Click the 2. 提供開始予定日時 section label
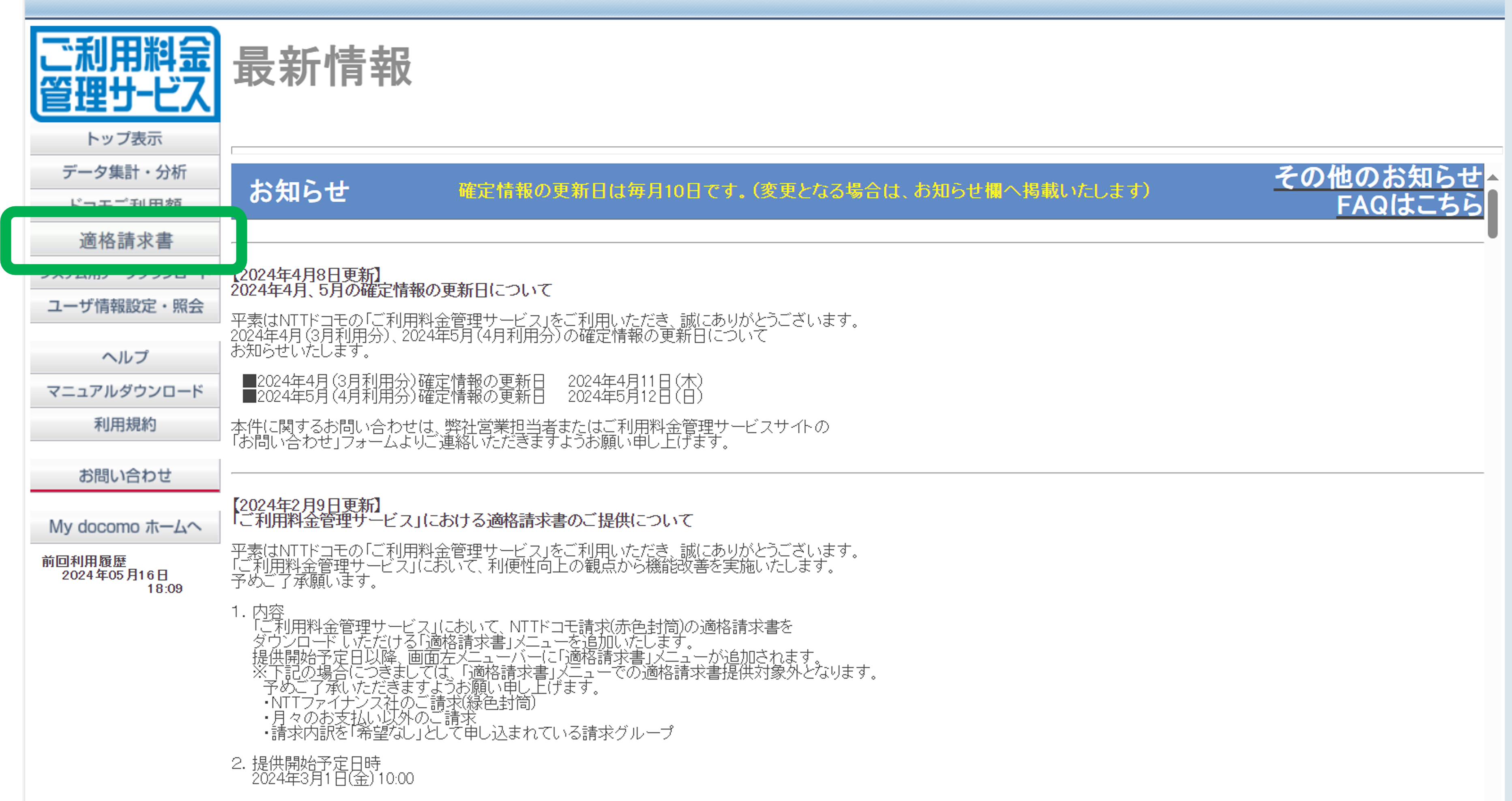Image resolution: width=1512 pixels, height=801 pixels. click(306, 763)
